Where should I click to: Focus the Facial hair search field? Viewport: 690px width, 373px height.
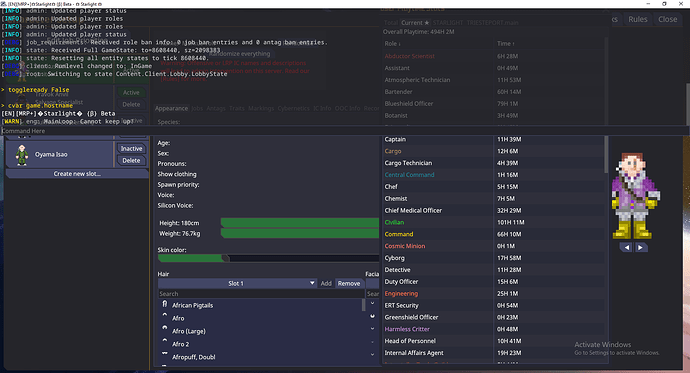tap(373, 294)
